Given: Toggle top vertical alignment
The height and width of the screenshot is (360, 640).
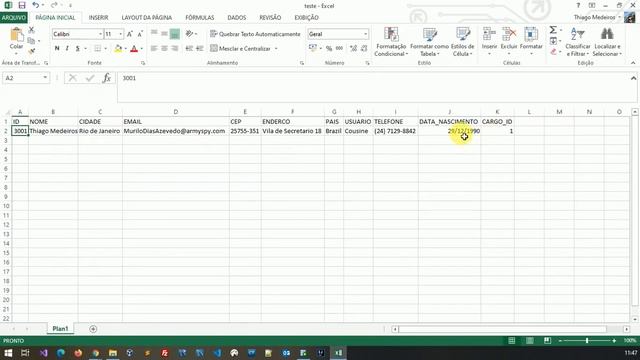Looking at the screenshot, I should tap(154, 34).
